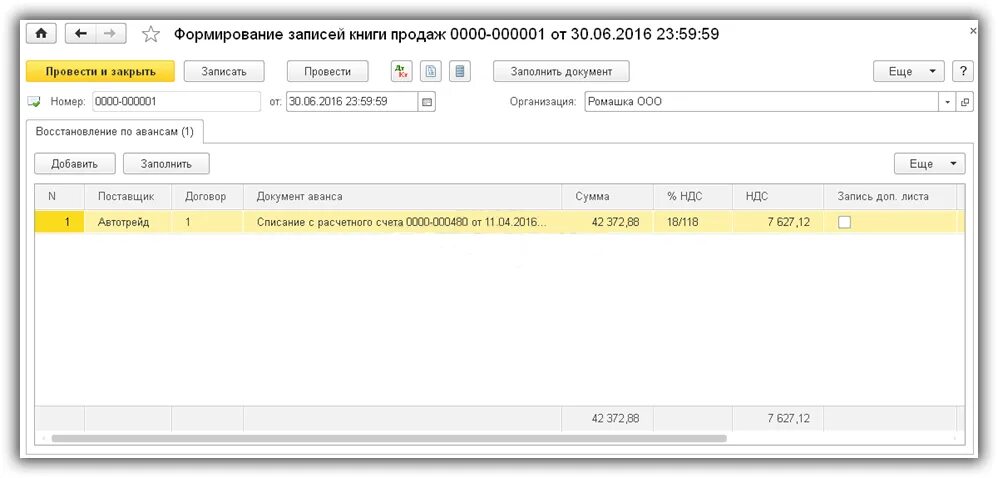998x478 pixels.
Task: Click the Документ аванса column header
Action: tap(402, 197)
